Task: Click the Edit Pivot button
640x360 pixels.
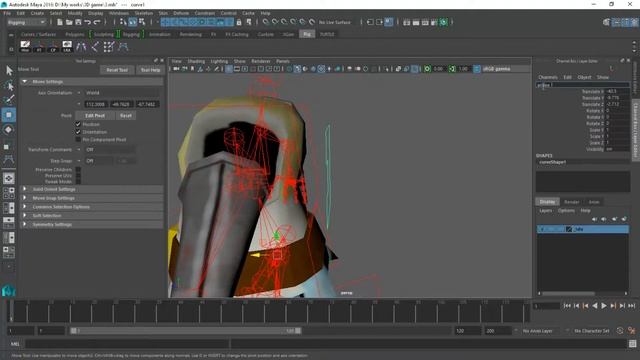Action: click(95, 116)
